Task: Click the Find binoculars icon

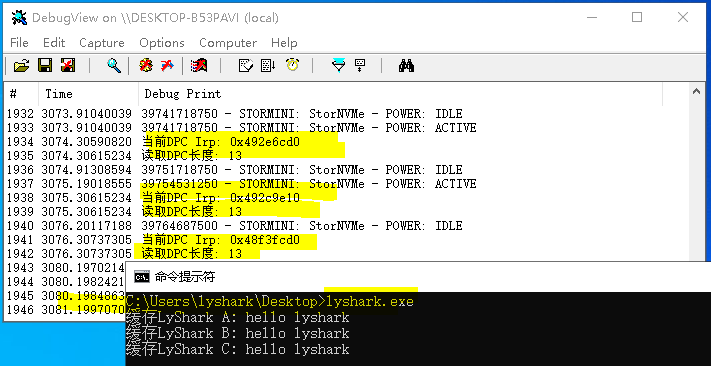Action: point(406,66)
